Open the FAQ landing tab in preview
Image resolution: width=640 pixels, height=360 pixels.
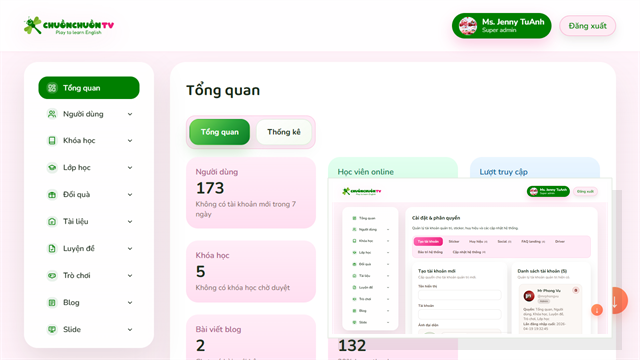tap(533, 241)
